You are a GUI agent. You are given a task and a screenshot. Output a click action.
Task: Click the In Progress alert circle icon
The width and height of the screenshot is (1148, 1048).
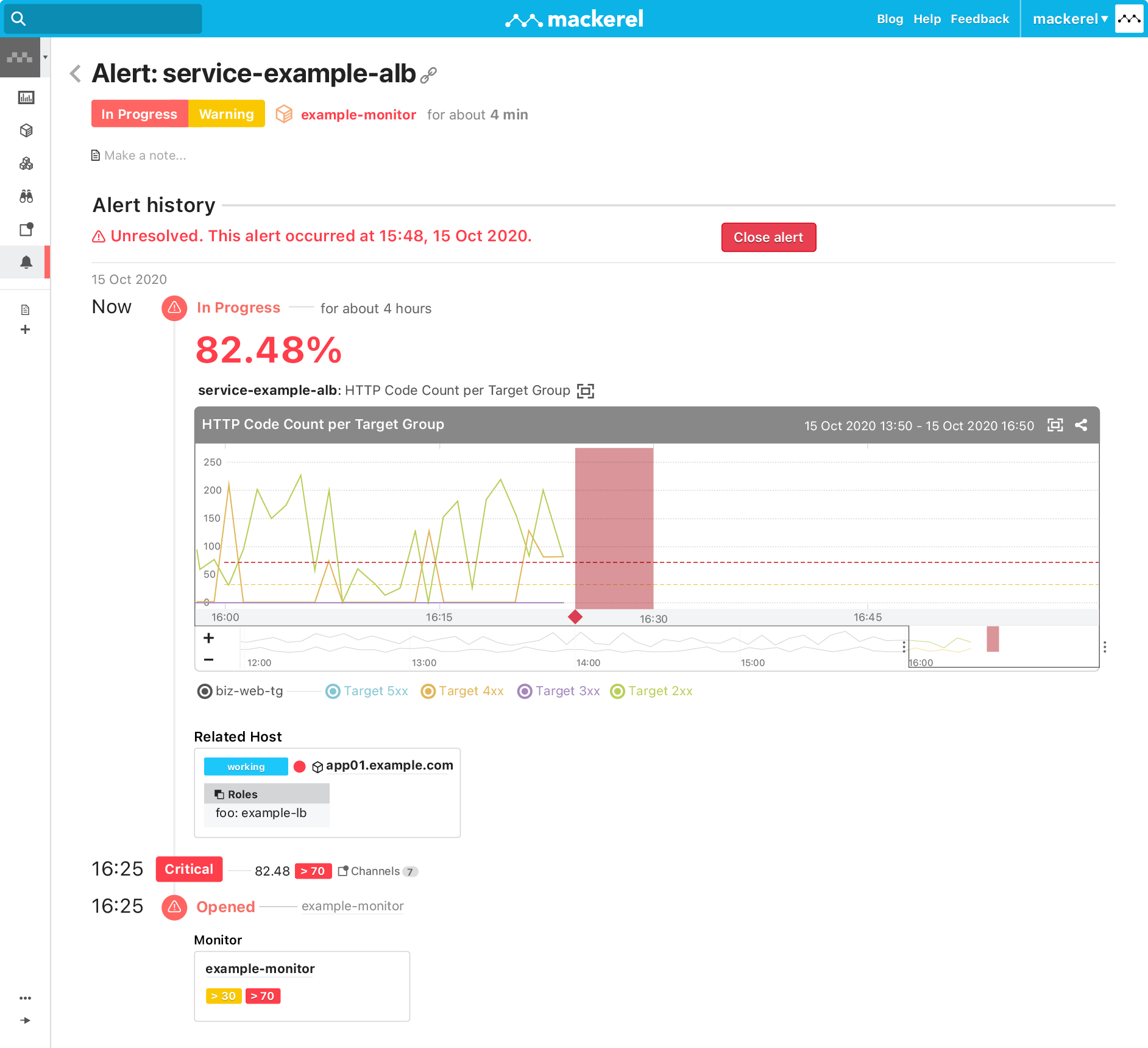174,308
